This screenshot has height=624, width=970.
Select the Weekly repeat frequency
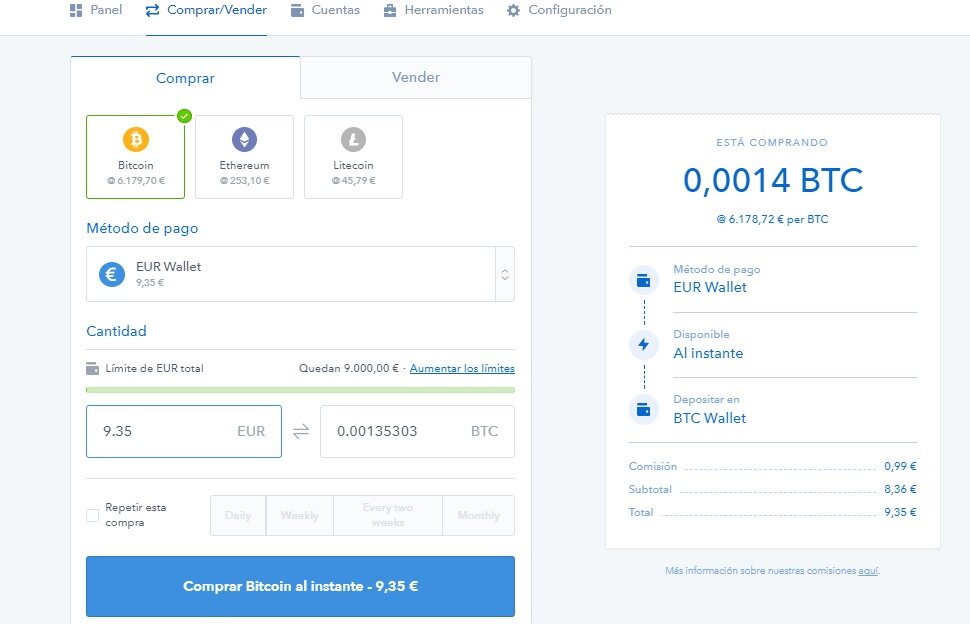(x=299, y=515)
